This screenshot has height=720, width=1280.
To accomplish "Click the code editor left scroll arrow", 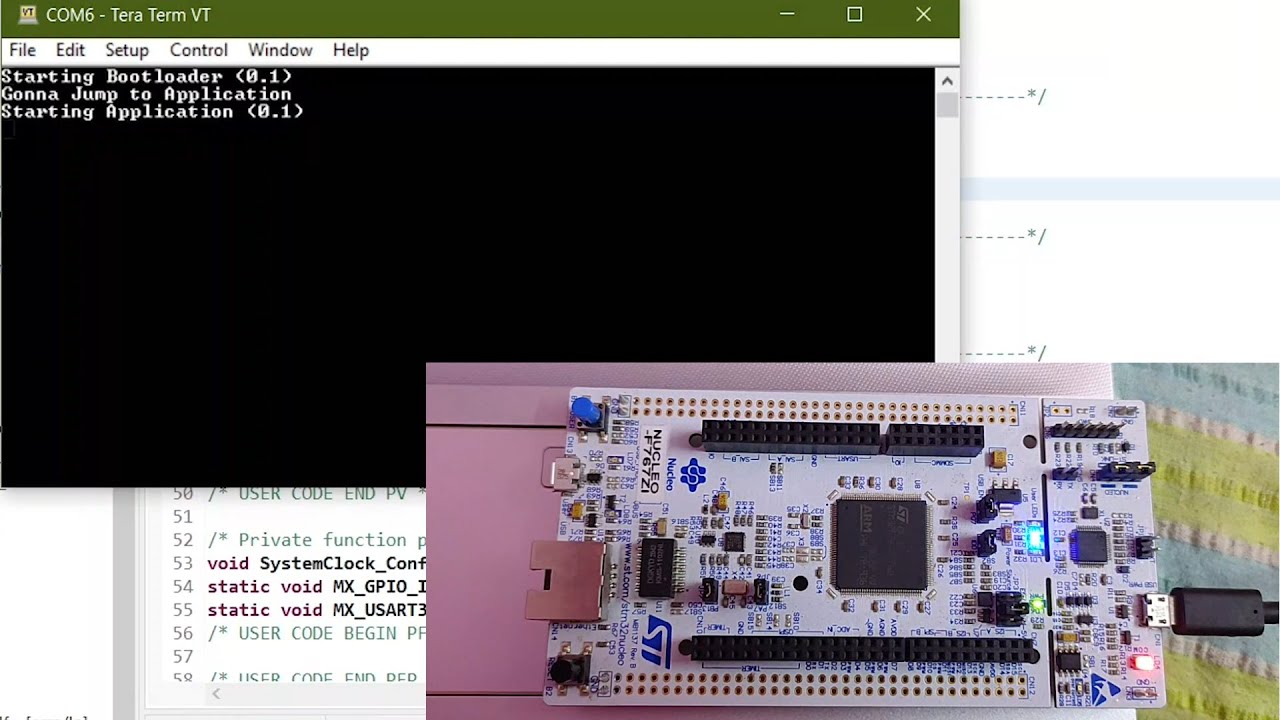I will click(216, 694).
